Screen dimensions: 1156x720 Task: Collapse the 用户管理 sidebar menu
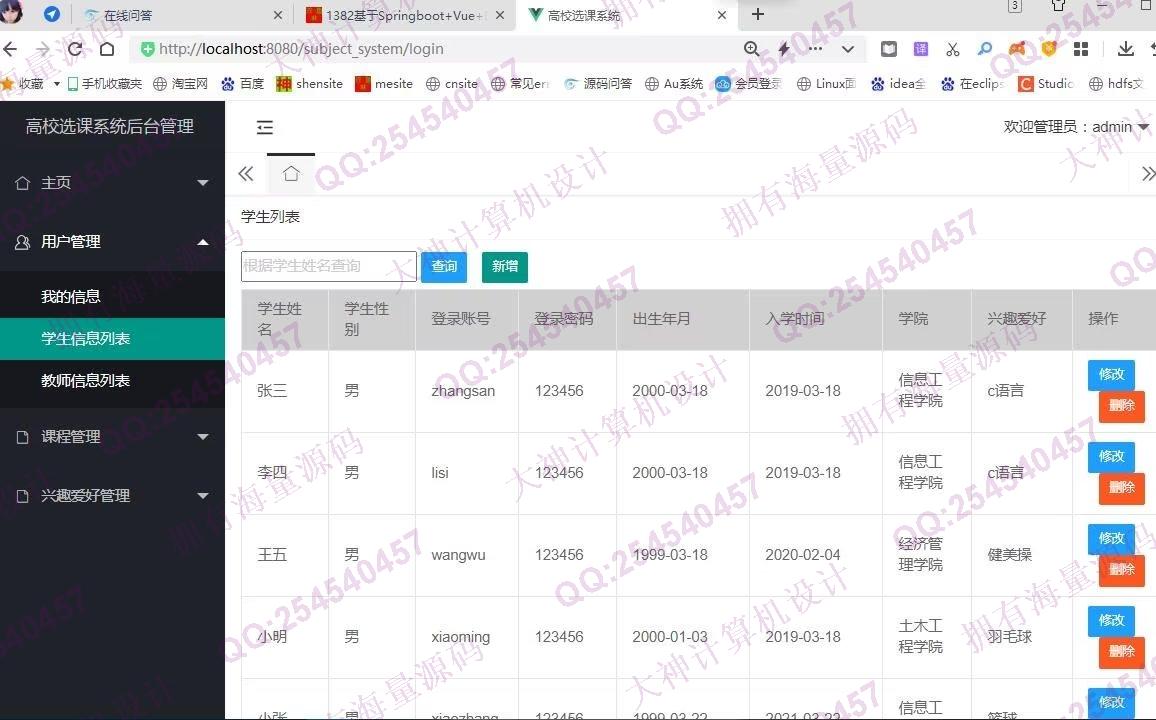tap(112, 242)
